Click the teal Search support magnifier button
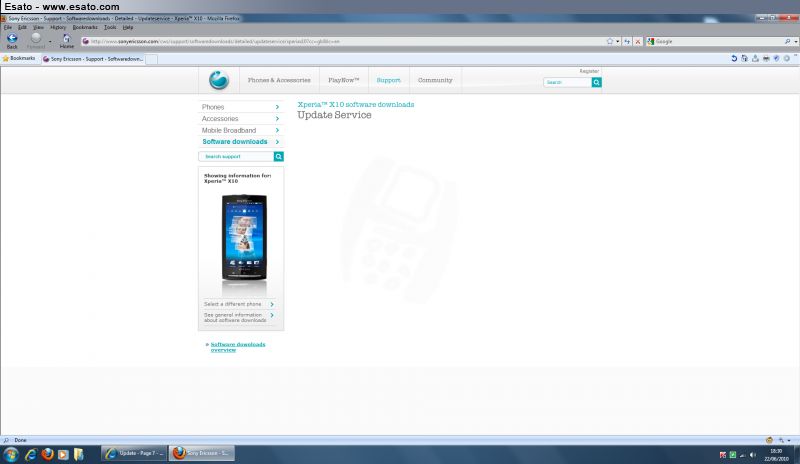Viewport: 800px width, 464px height. pos(279,157)
